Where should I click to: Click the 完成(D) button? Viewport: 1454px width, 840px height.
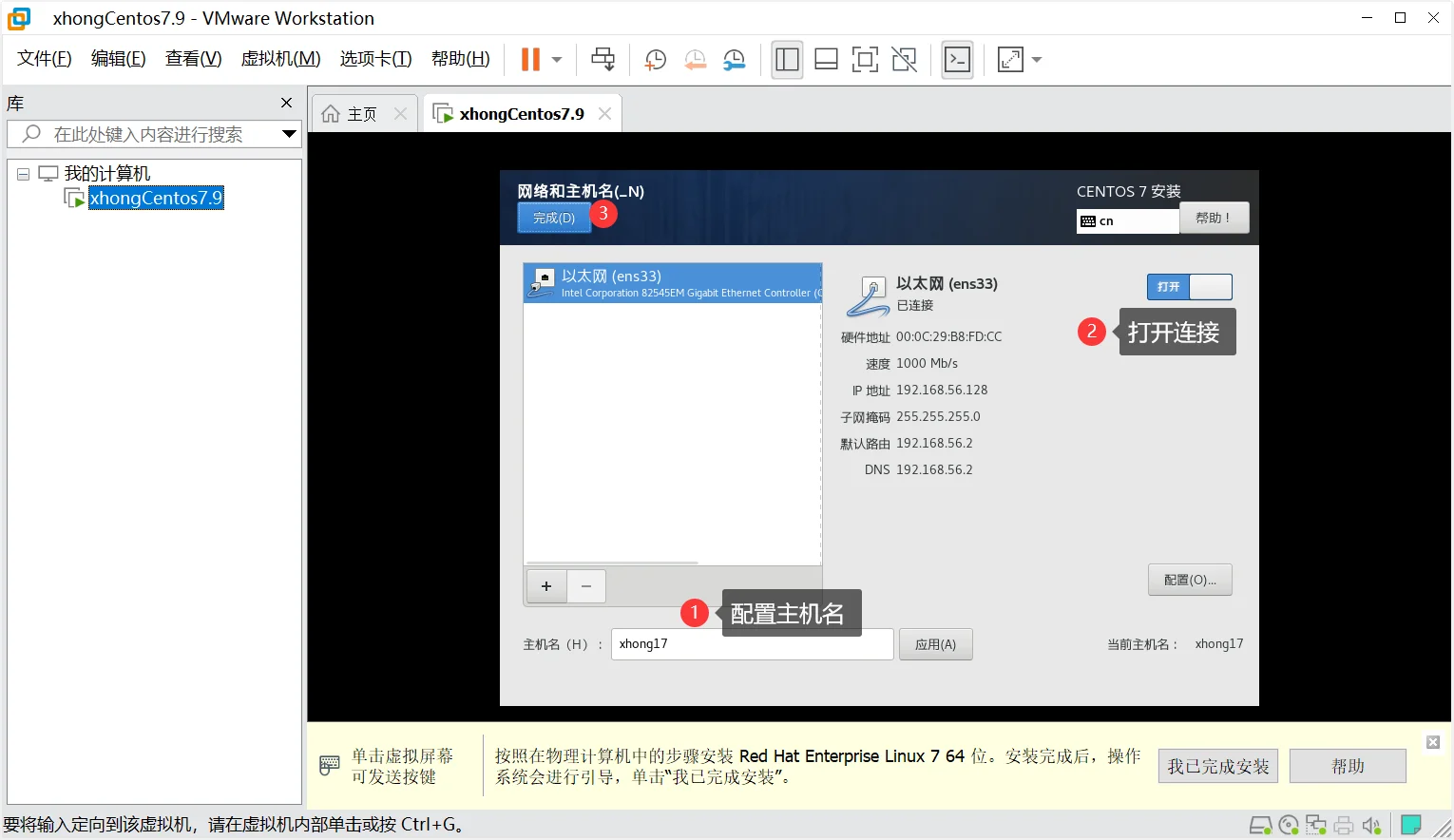coord(554,218)
